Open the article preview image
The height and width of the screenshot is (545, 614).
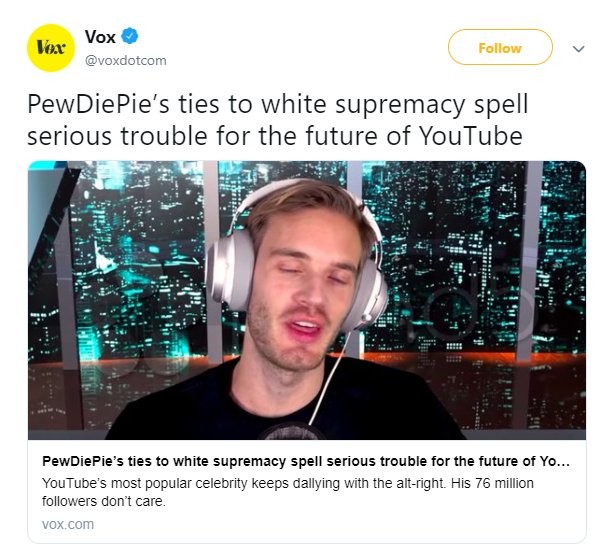pos(307,300)
